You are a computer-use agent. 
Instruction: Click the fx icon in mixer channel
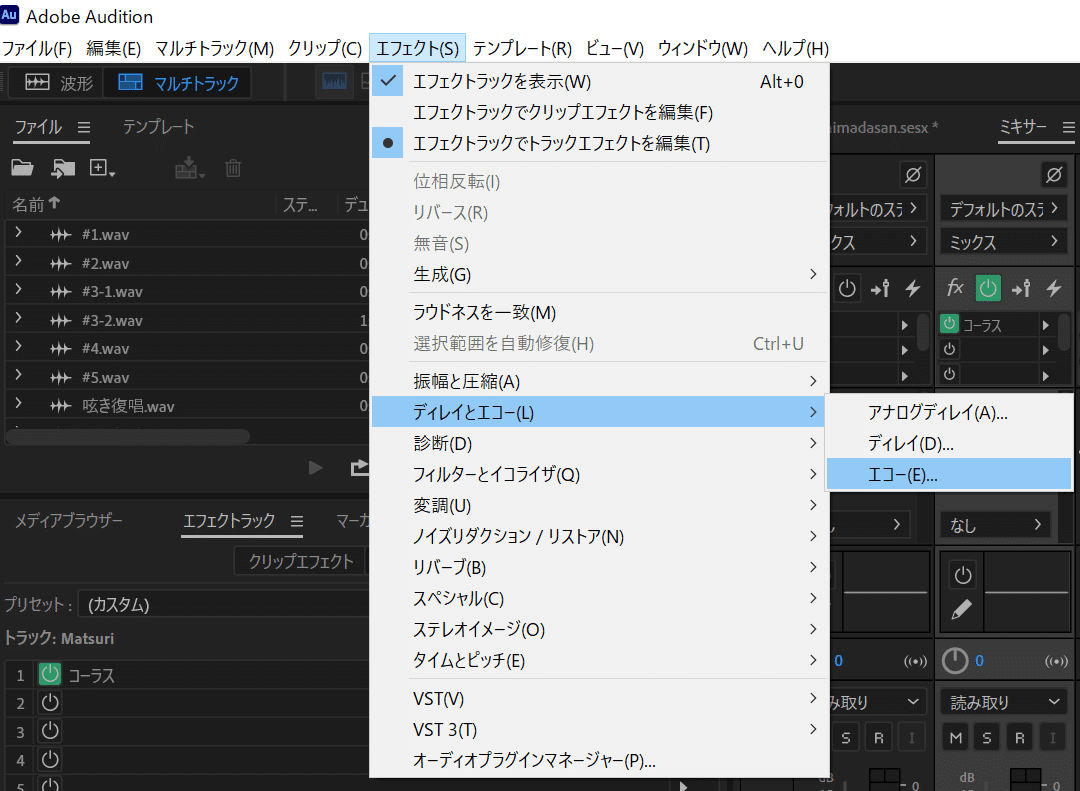click(x=955, y=287)
